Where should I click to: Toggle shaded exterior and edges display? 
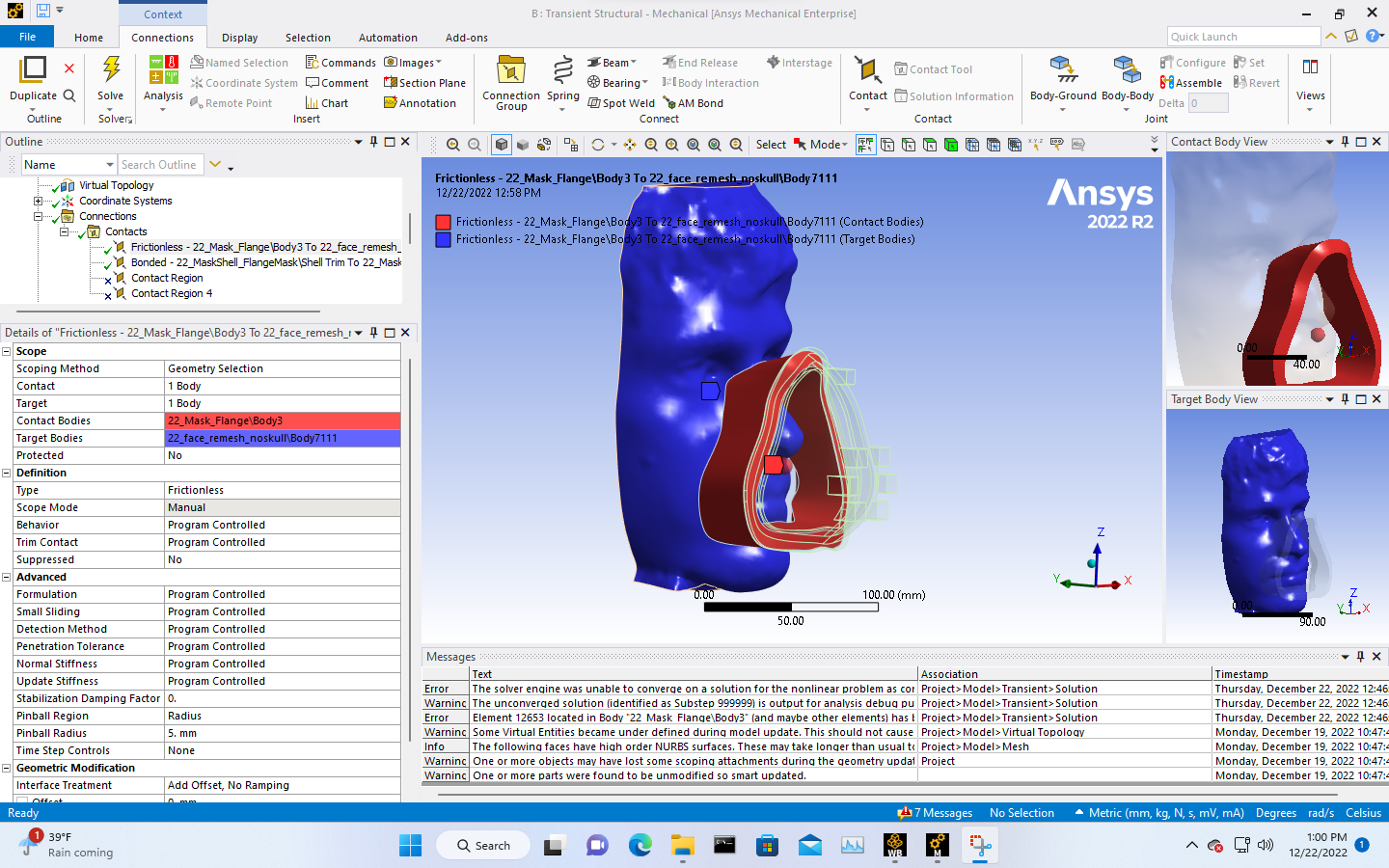coord(502,145)
